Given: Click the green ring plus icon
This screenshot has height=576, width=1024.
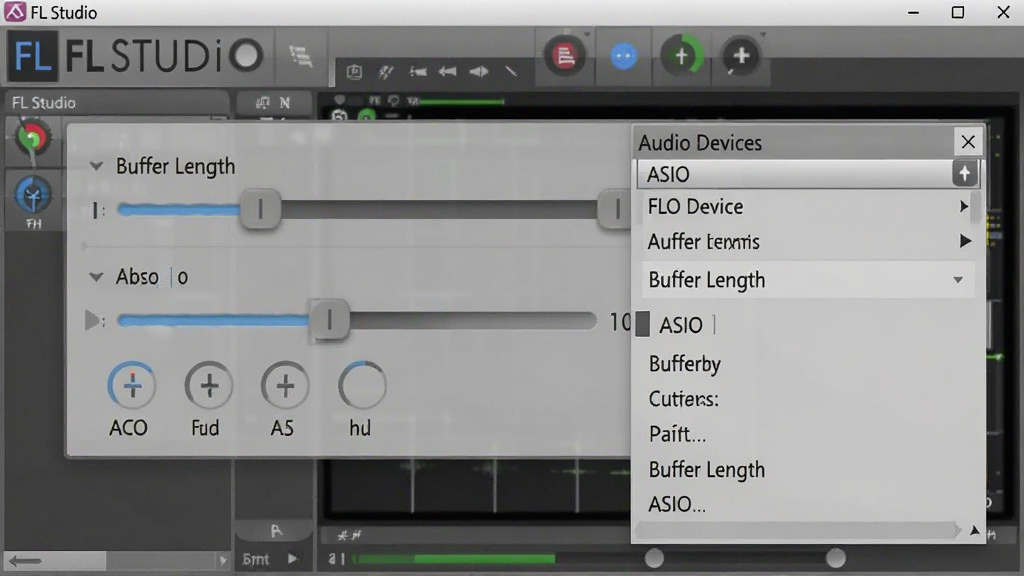Looking at the screenshot, I should coord(682,56).
